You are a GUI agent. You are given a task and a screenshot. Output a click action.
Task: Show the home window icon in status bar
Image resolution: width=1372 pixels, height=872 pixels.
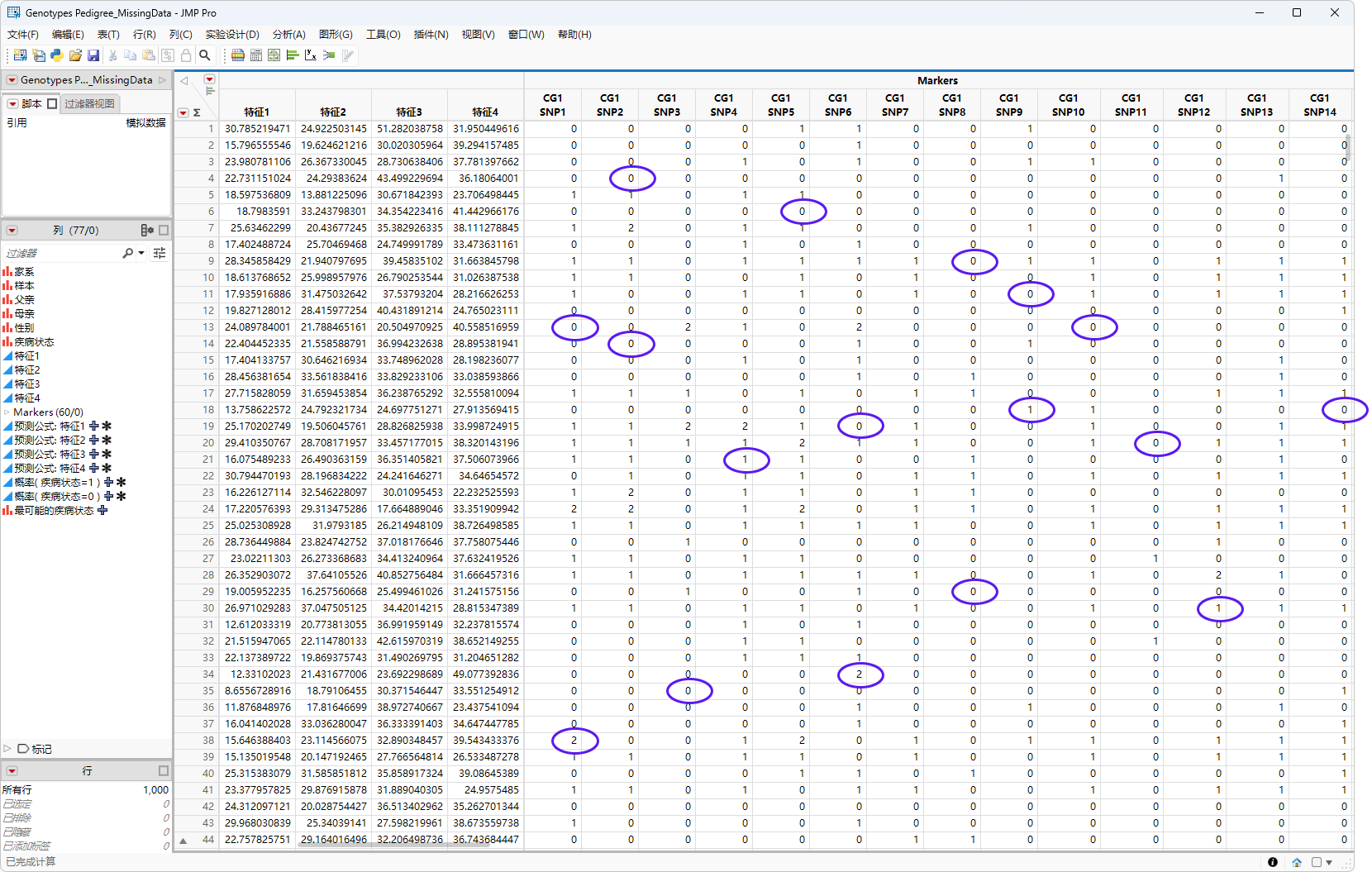(1297, 862)
